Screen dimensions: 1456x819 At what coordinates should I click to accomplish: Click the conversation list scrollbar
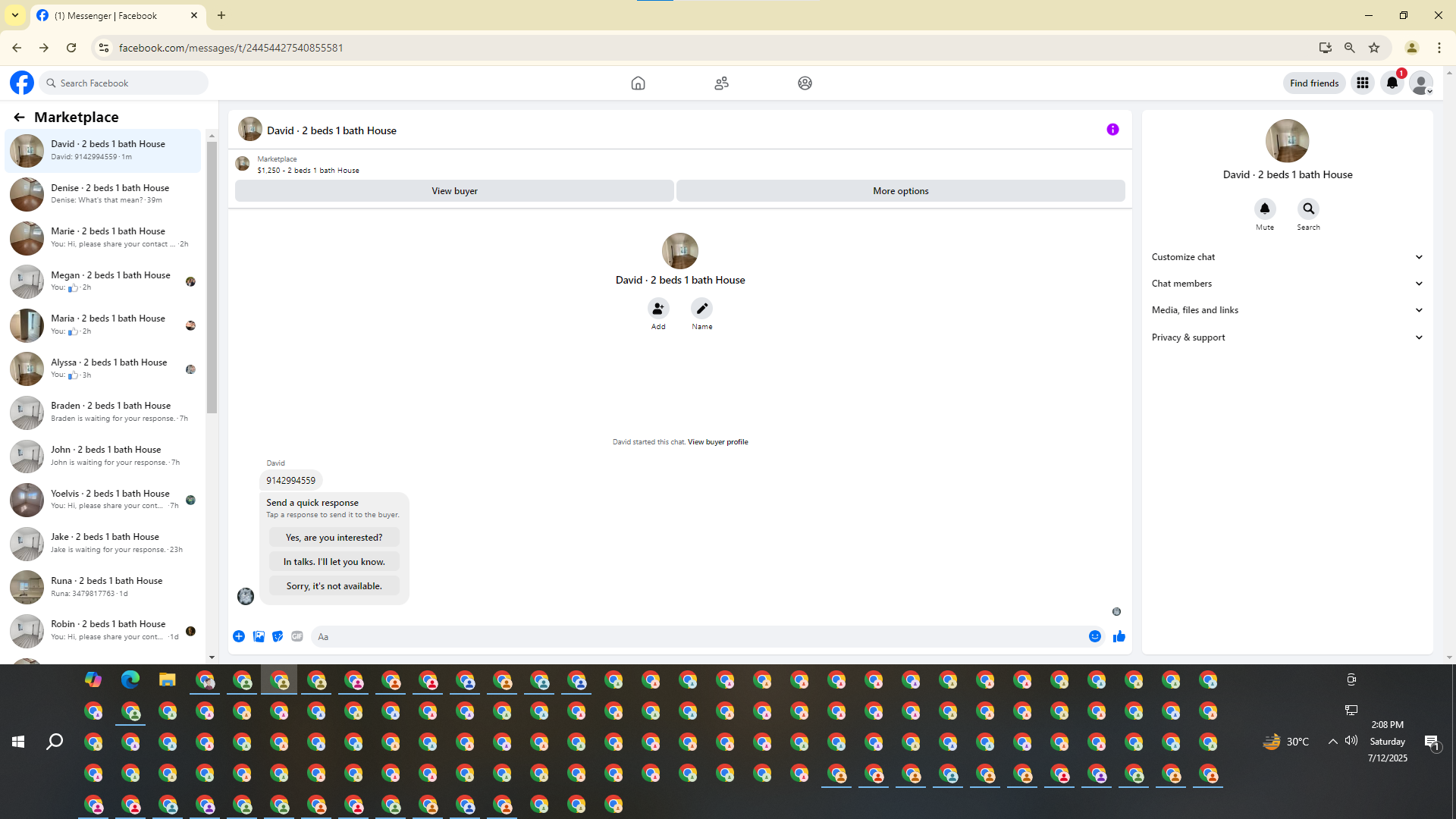(212, 277)
